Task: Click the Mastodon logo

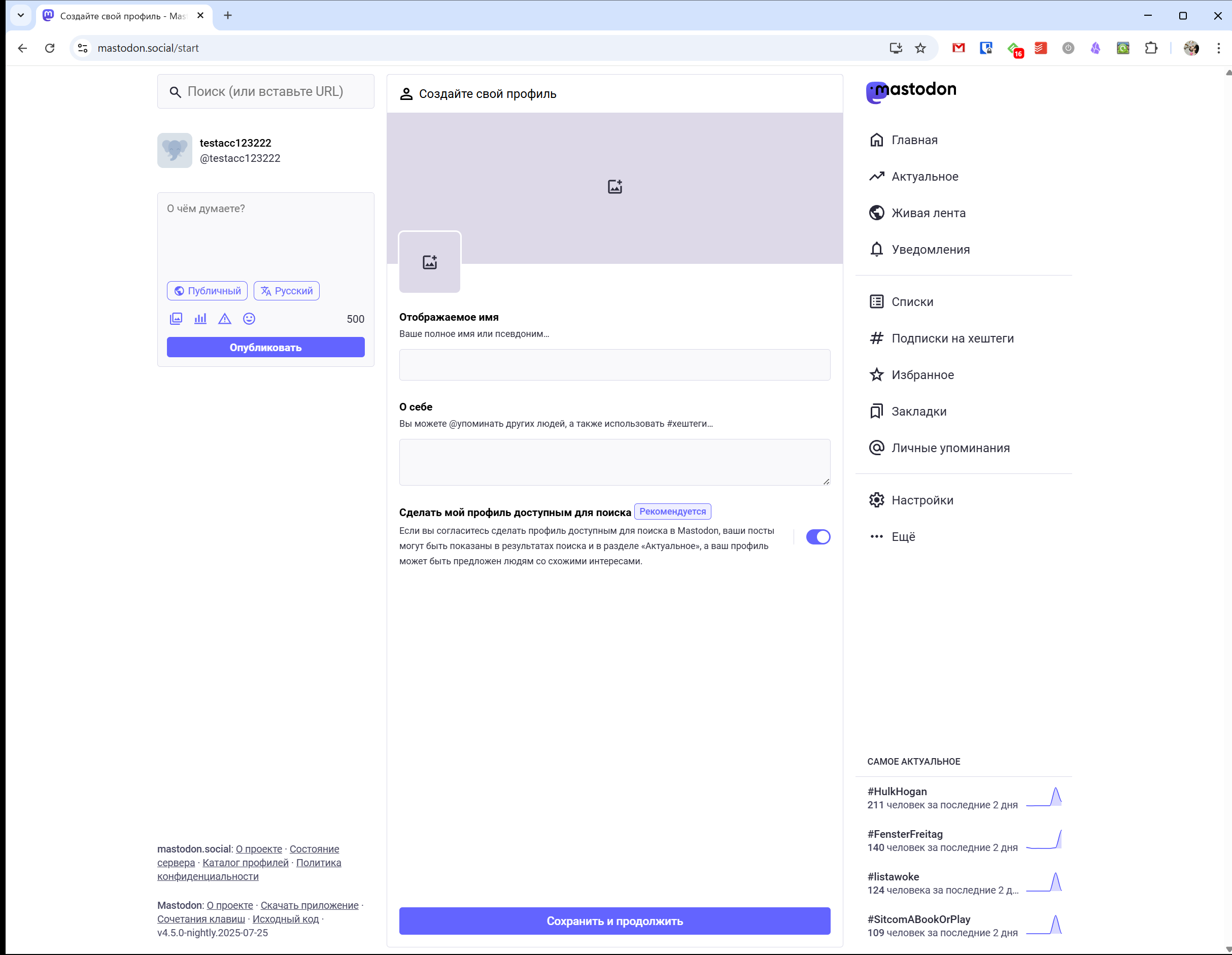Action: coord(911,91)
